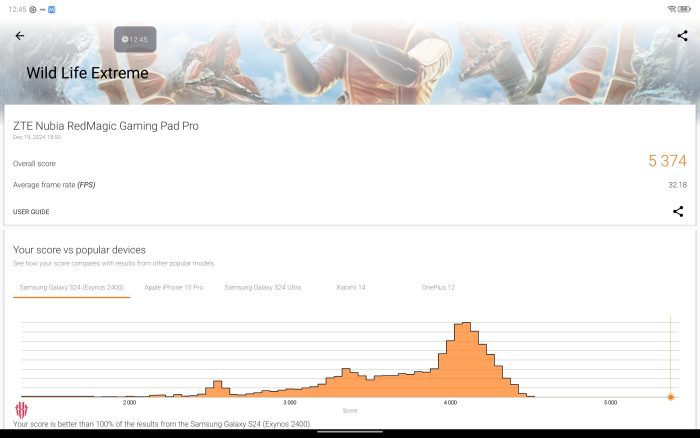Tap the blue notification icon in status bar
Image resolution: width=700 pixels, height=438 pixels.
[x=51, y=9]
